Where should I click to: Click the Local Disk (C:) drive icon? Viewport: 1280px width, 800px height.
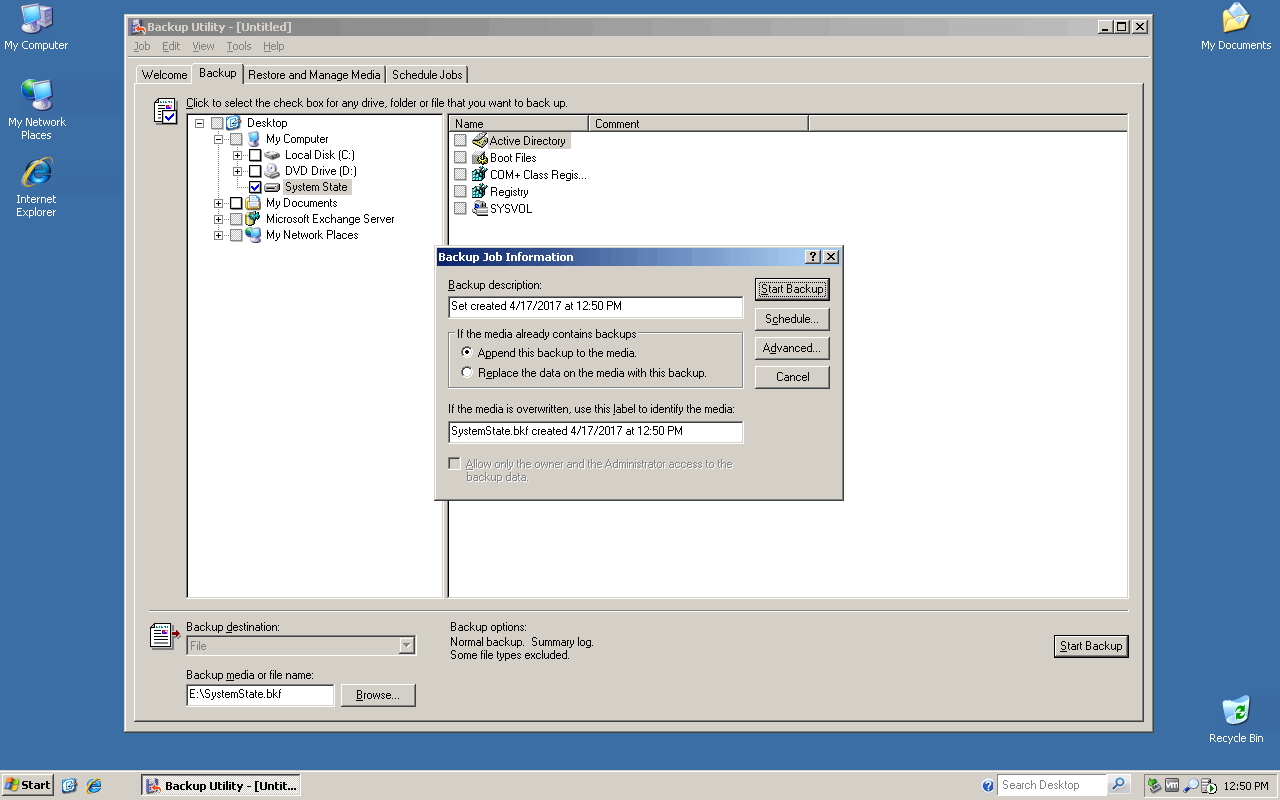pos(272,155)
